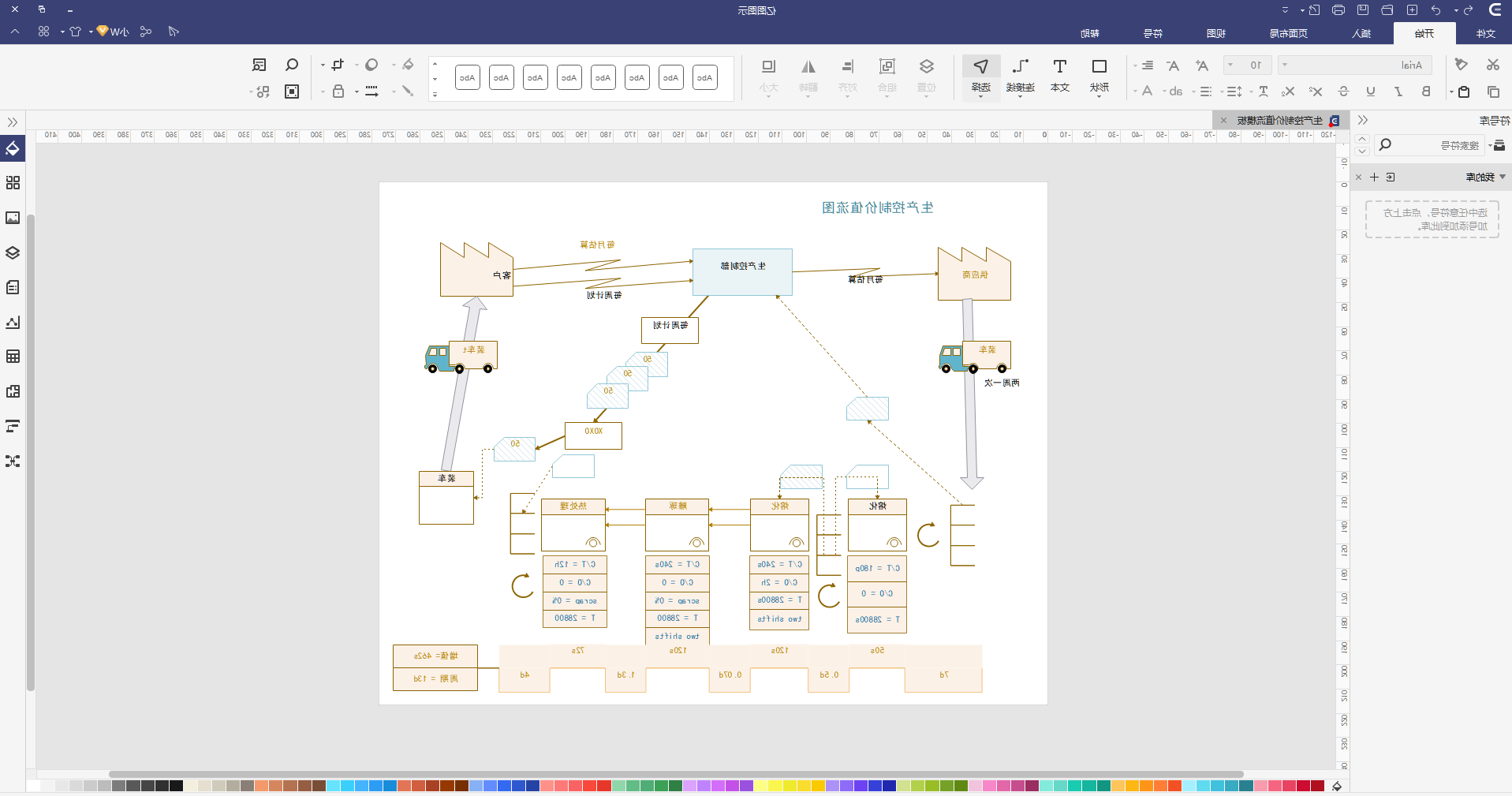Viewport: 1512px width, 796px height.
Task: Pick the black swatch in the color palette
Action: pyautogui.click(x=176, y=786)
